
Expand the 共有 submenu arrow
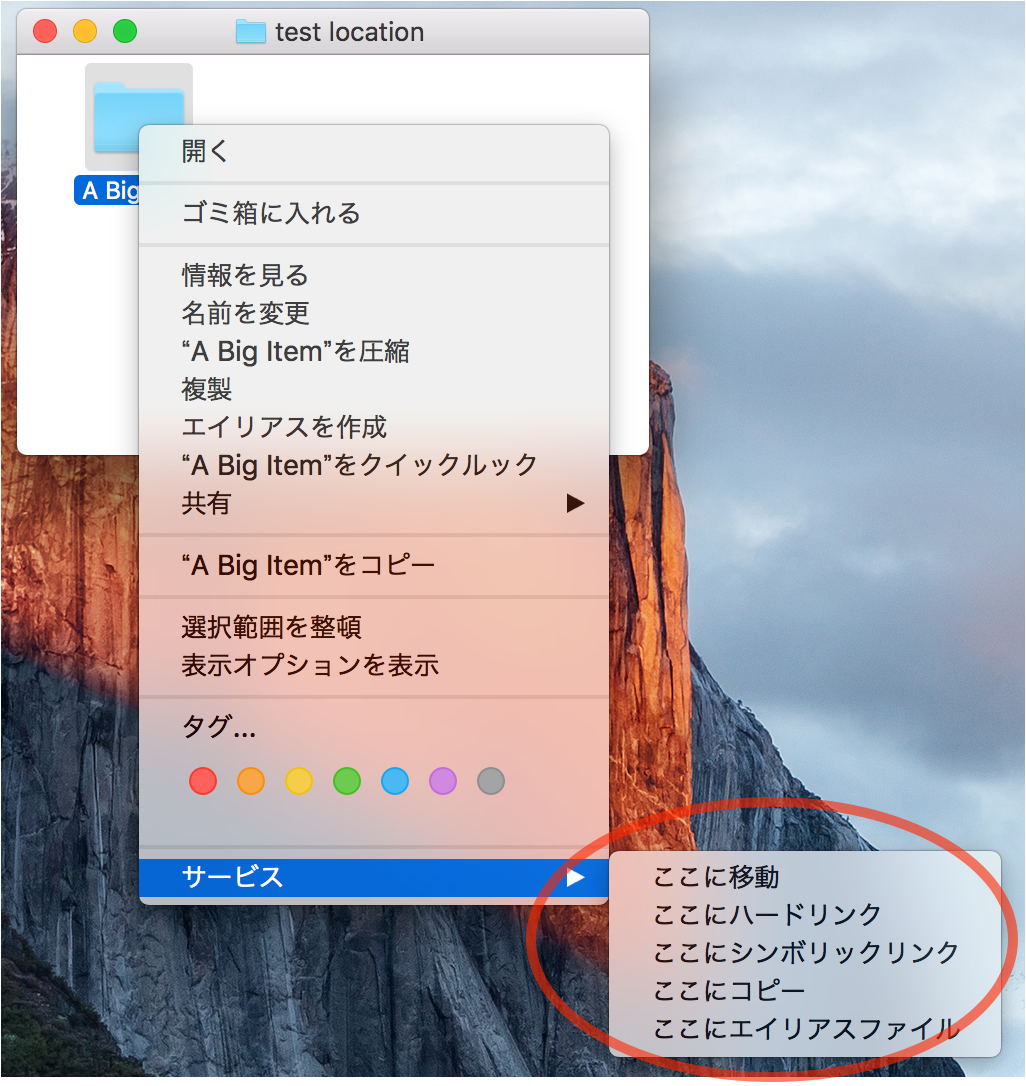pos(575,504)
